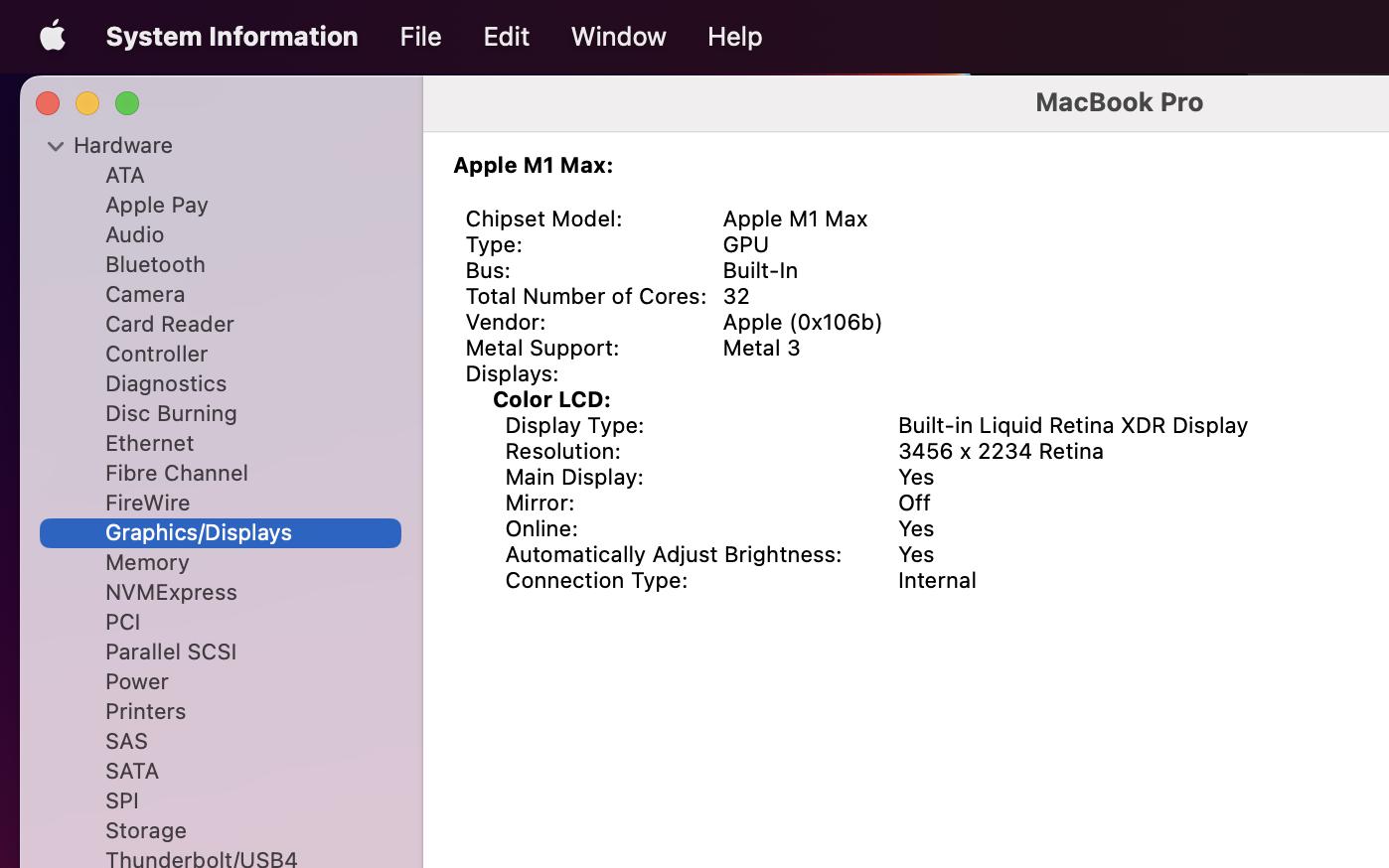This screenshot has height=868, width=1389.
Task: Click the 'Displays:' label
Action: click(512, 373)
